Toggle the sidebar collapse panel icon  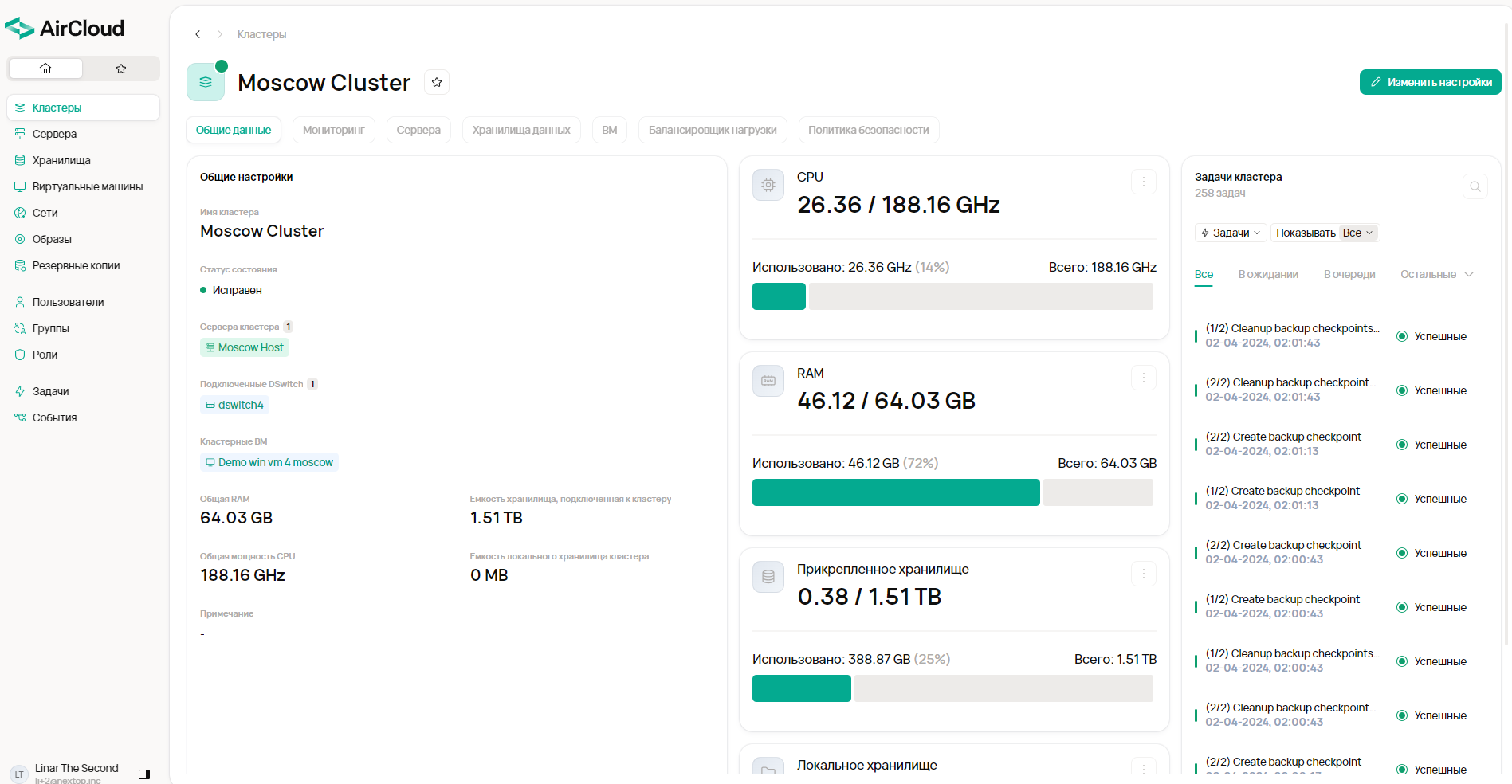144,774
